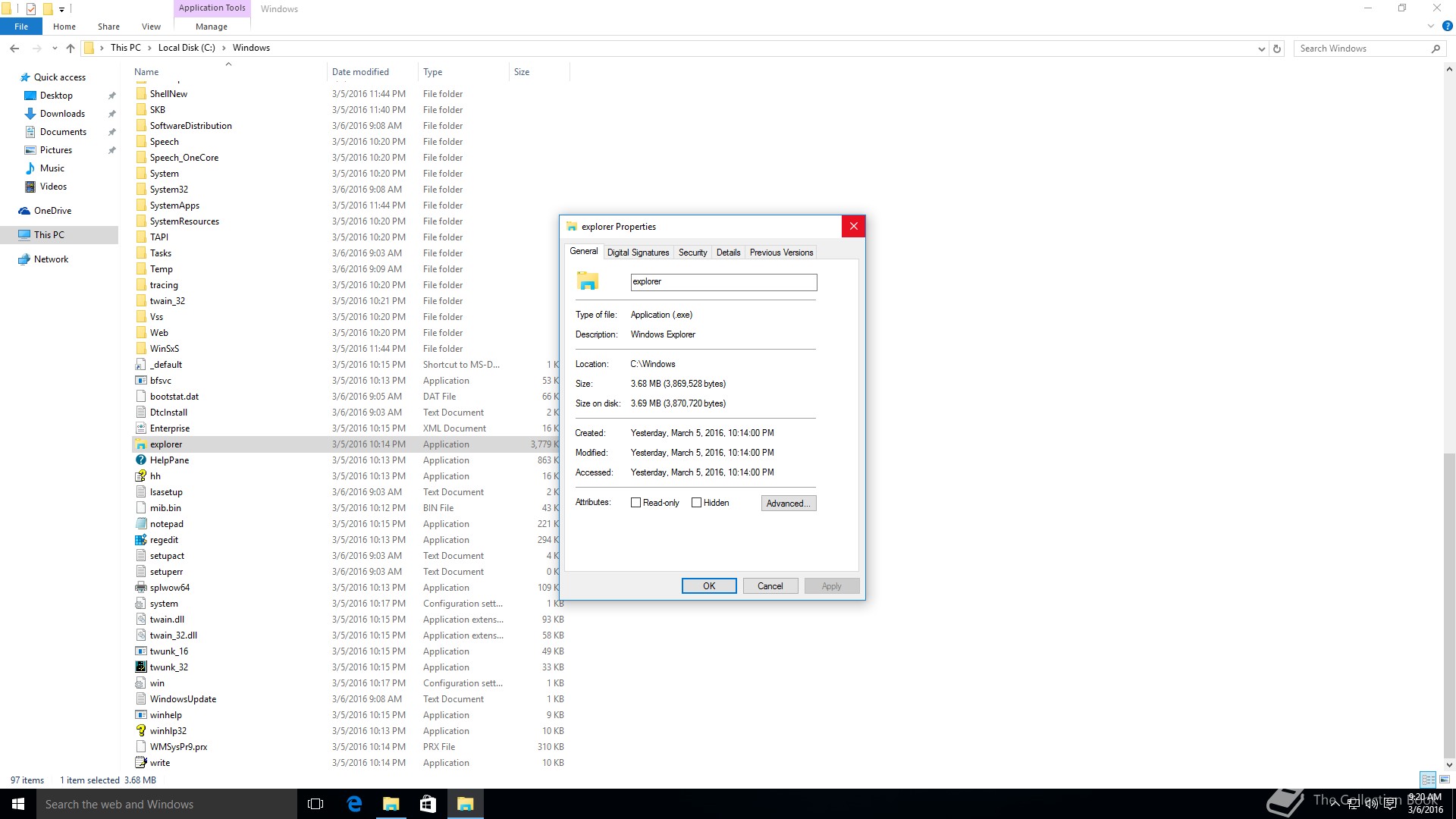Open the Edge browser from taskbar
The image size is (1456, 819).
pos(354,804)
